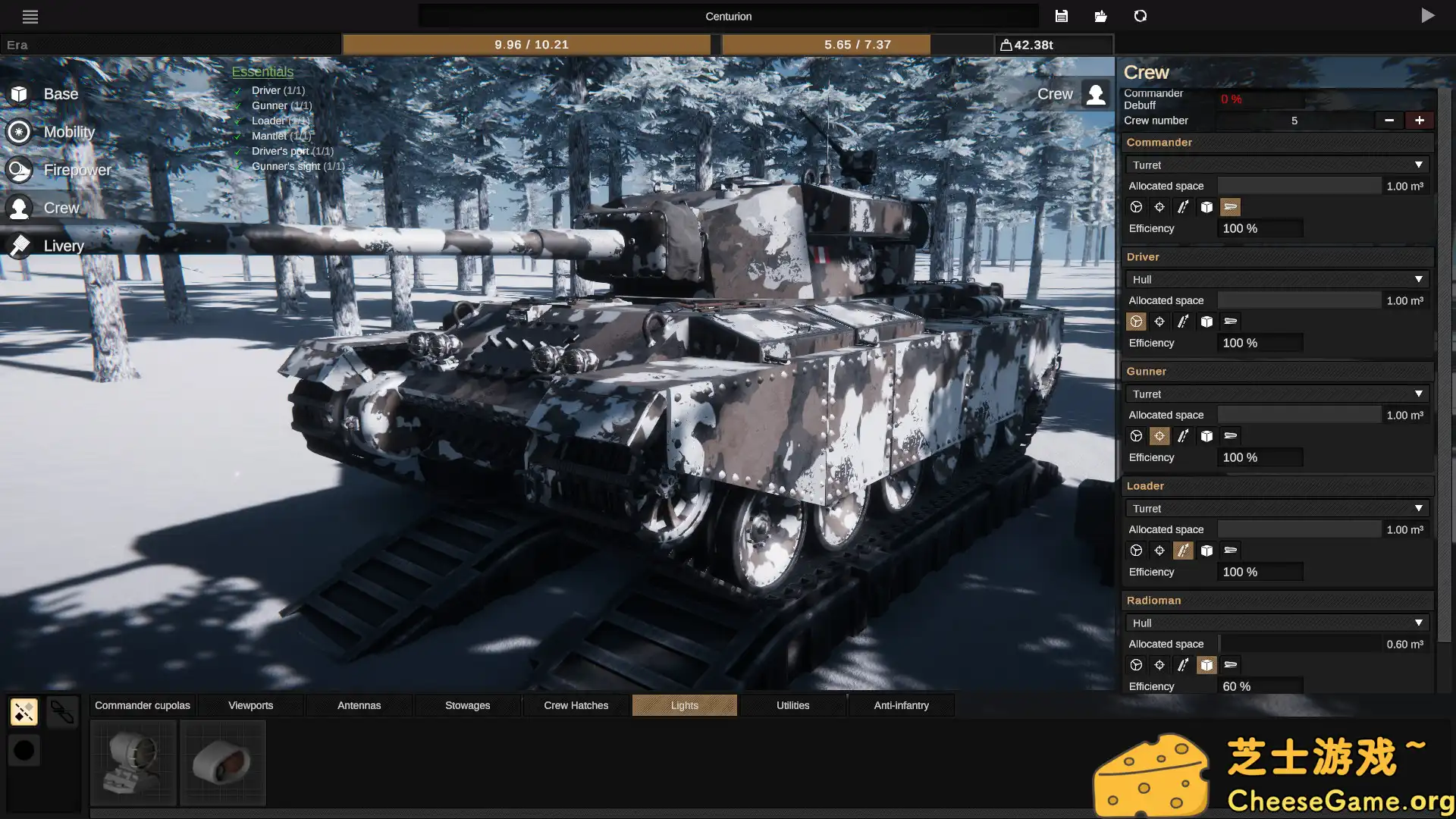
Task: Open the load design folder icon
Action: click(1100, 16)
